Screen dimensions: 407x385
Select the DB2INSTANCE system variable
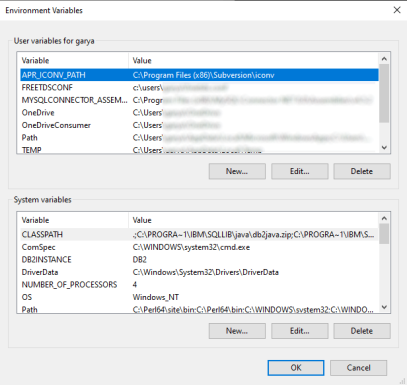199,260
